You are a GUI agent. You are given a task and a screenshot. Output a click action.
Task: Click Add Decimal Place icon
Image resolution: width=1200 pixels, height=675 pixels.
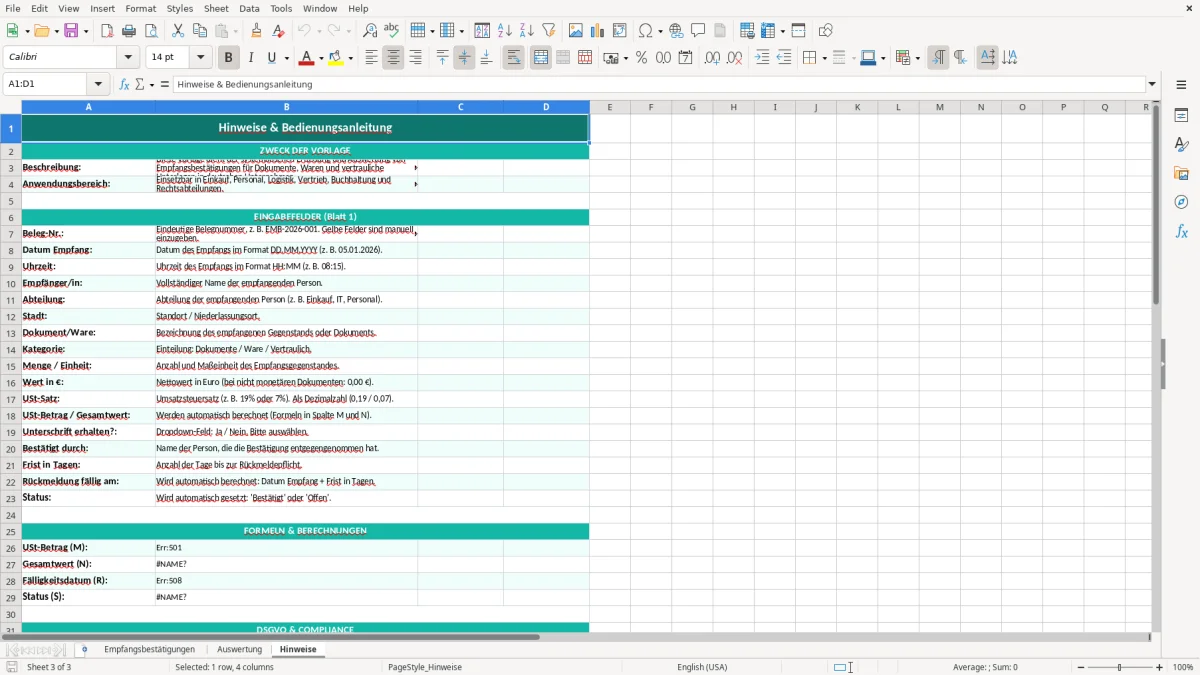pyautogui.click(x=712, y=58)
